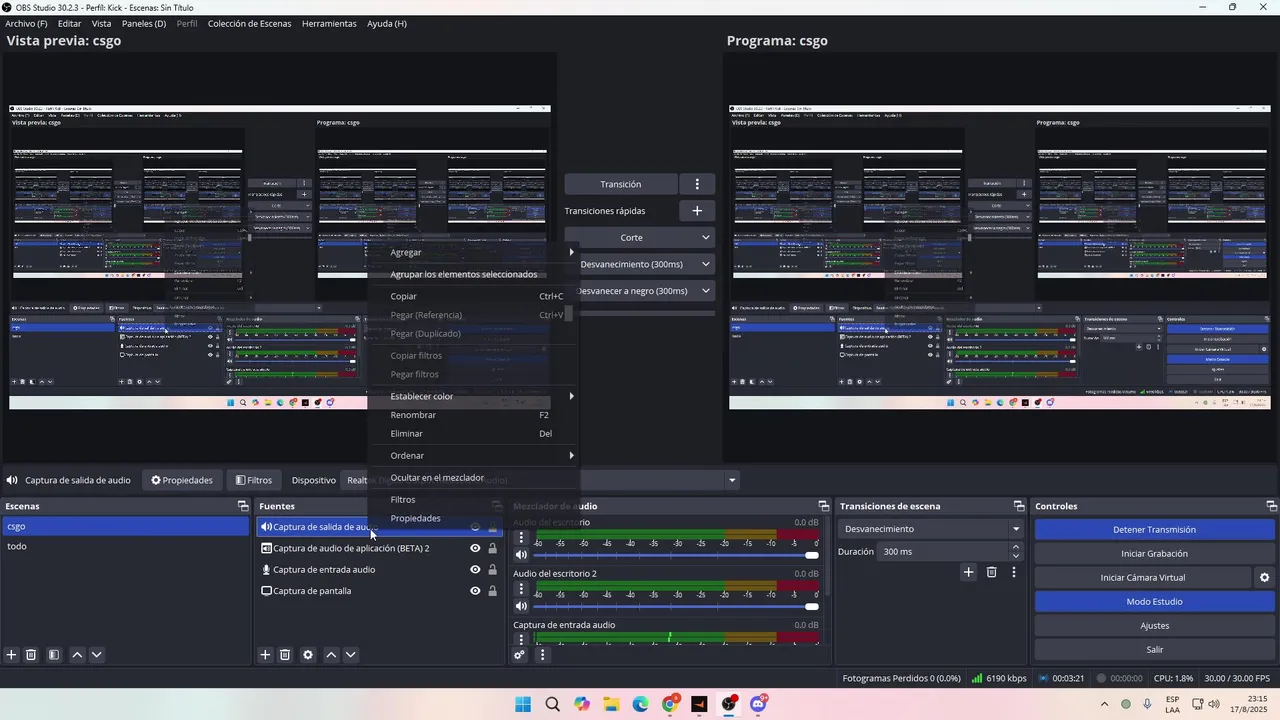Open Colección de Escenas menu
Image resolution: width=1280 pixels, height=720 pixels.
click(x=249, y=23)
